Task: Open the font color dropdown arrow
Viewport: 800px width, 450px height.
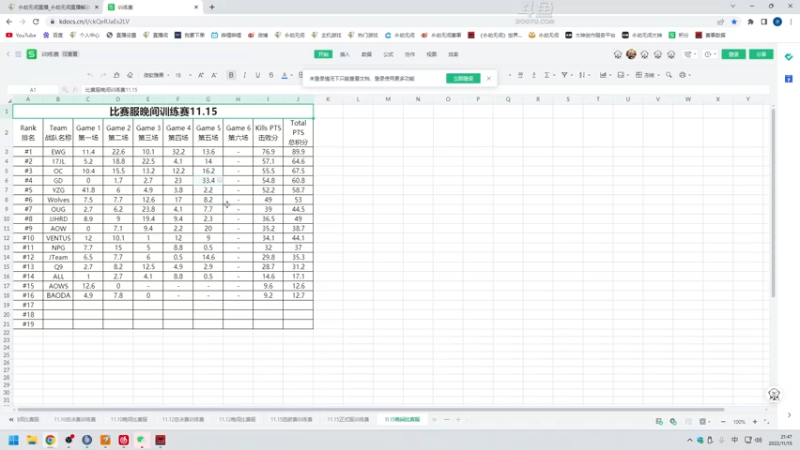Action: point(292,76)
